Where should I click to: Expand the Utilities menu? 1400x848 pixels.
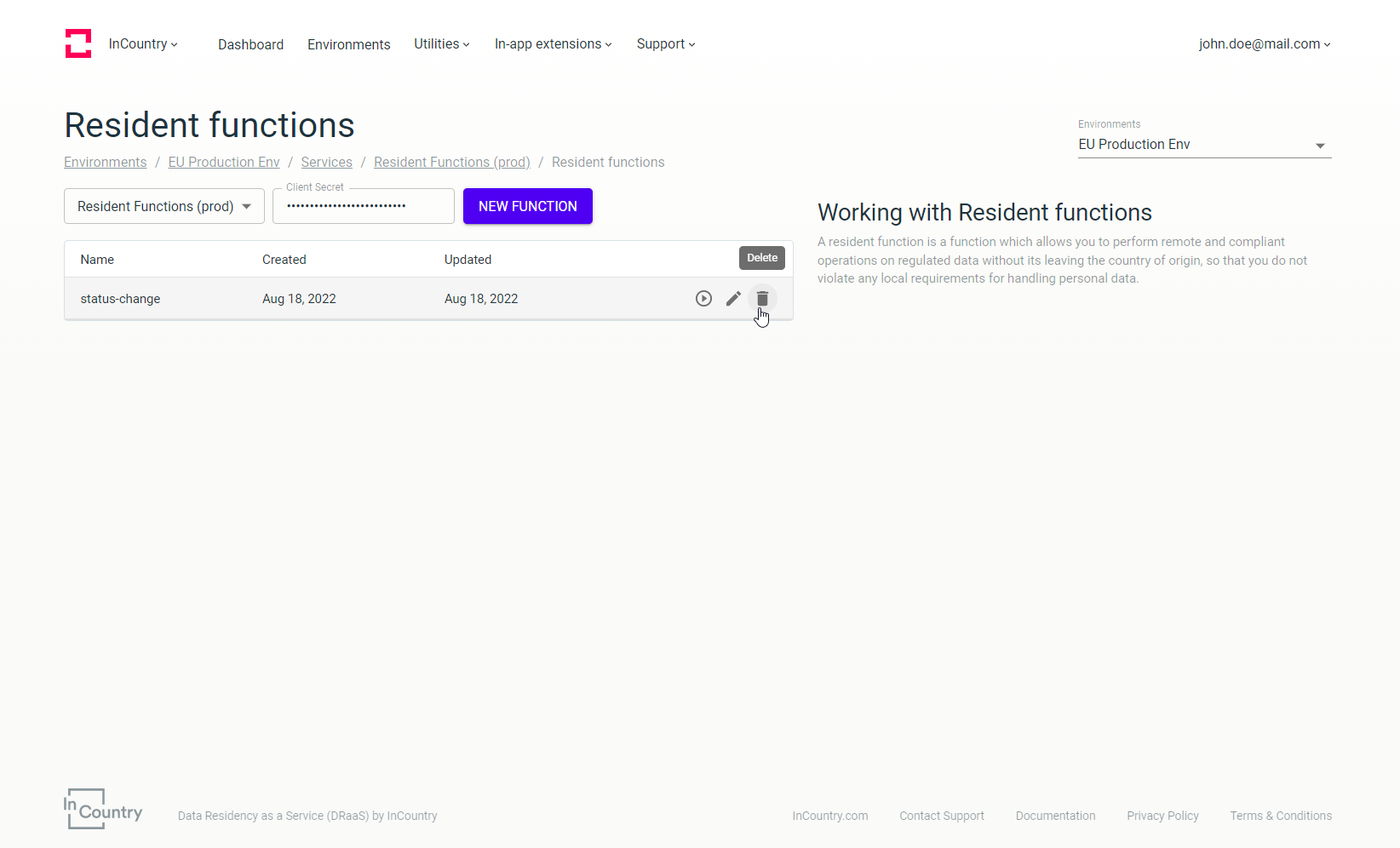(441, 44)
